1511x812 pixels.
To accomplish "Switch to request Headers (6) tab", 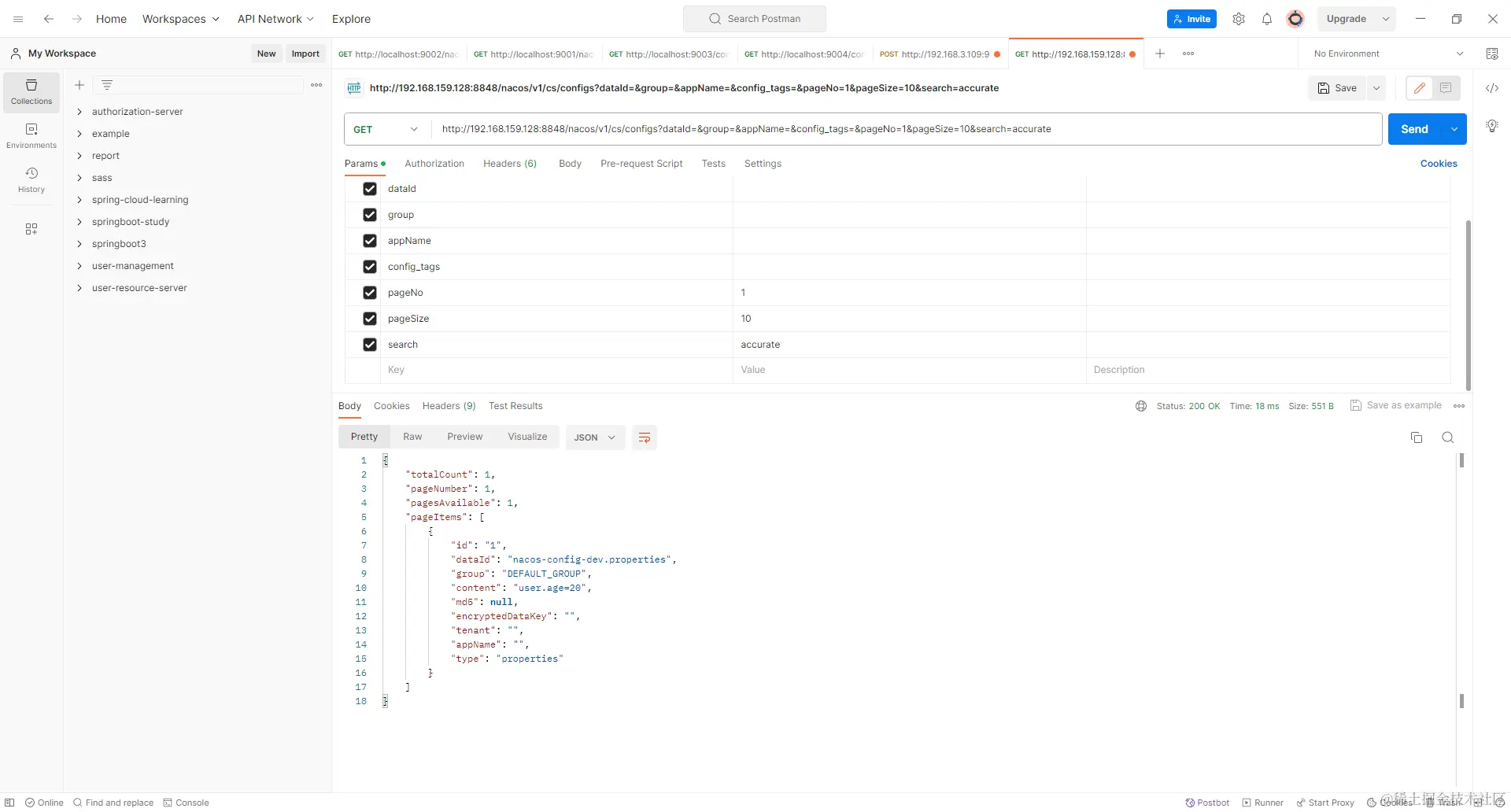I will (510, 164).
